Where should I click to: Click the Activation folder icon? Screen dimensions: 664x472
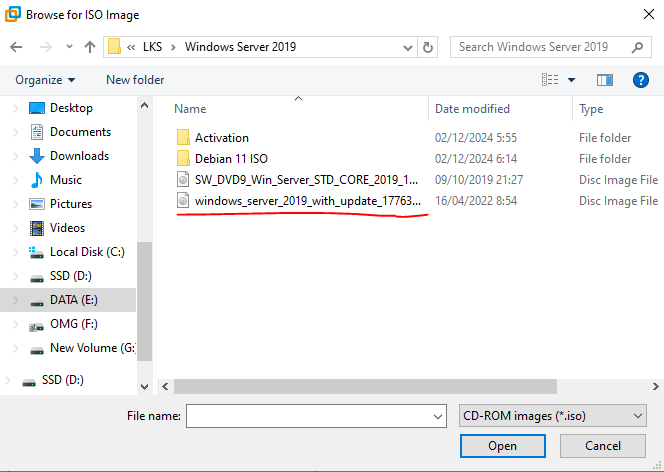tap(183, 138)
